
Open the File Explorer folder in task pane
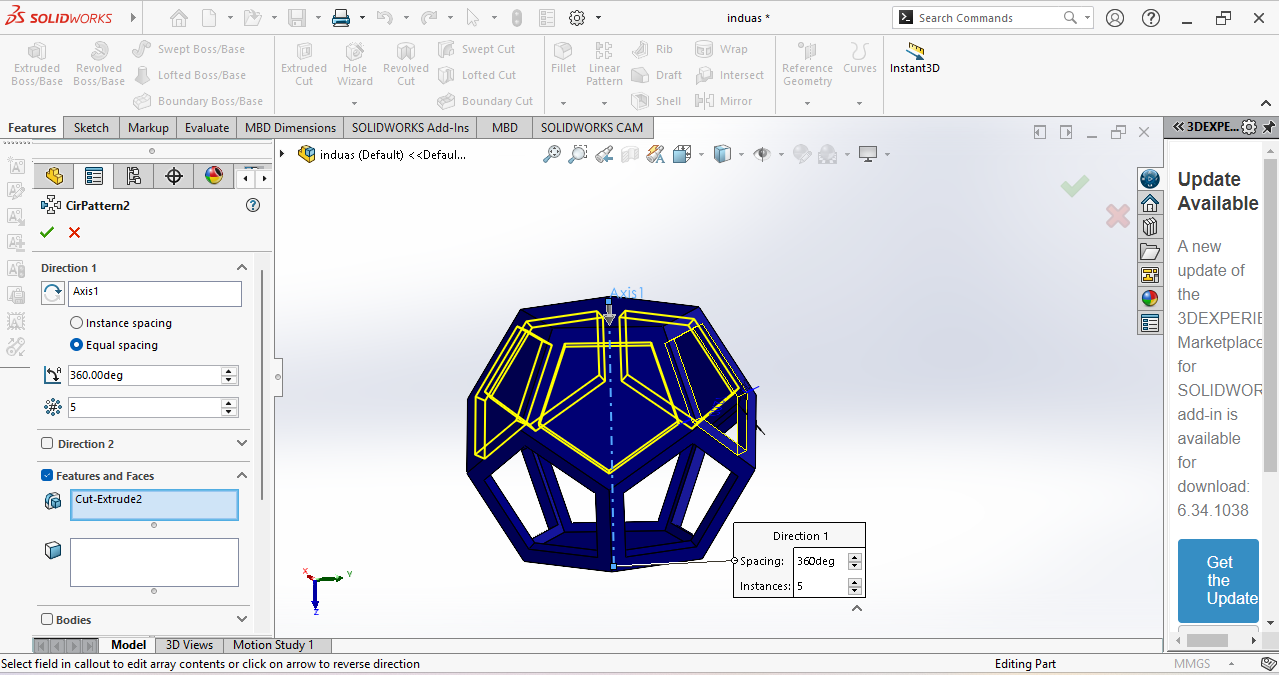[x=1150, y=251]
